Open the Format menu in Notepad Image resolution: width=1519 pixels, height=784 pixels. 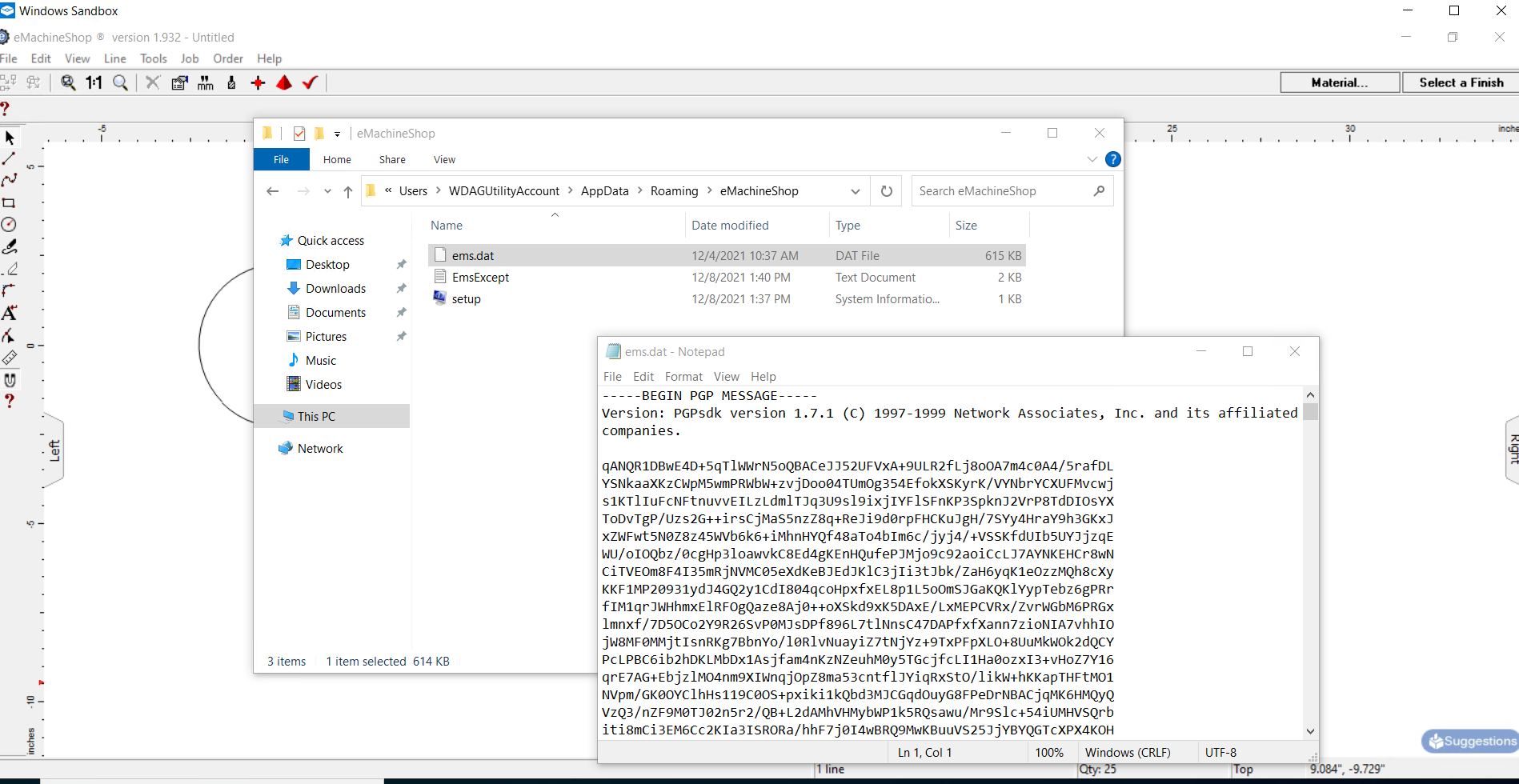[683, 377]
